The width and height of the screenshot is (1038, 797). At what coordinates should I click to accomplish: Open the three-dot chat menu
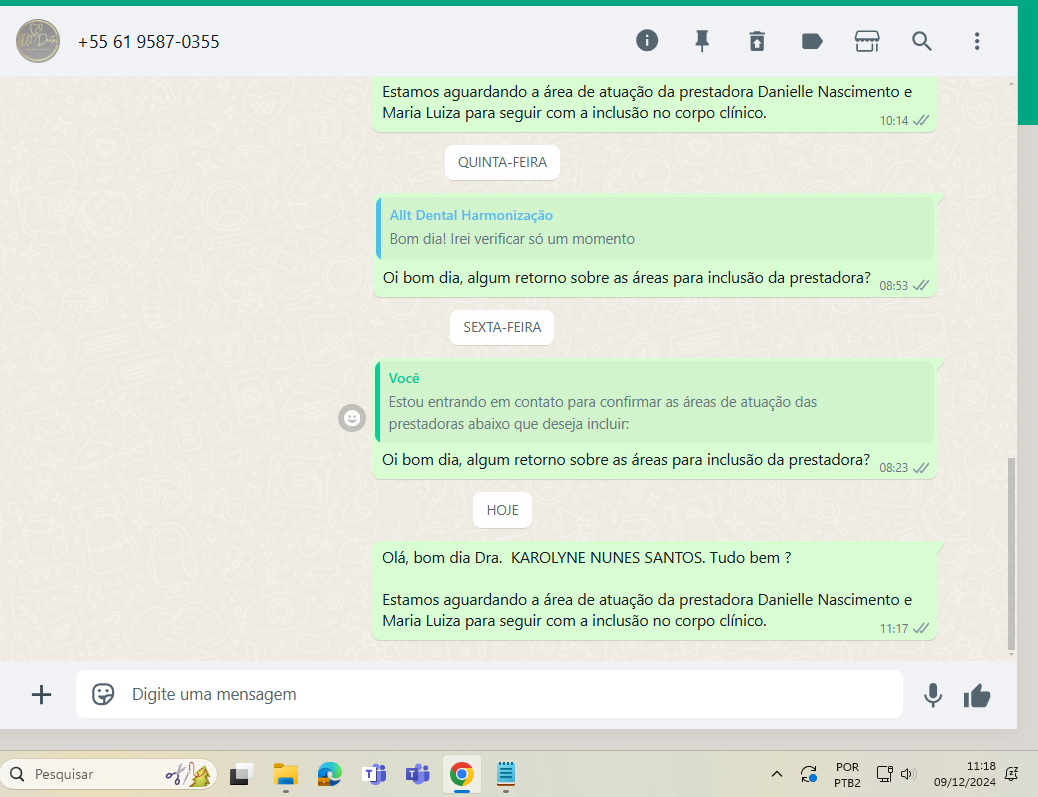[x=976, y=41]
